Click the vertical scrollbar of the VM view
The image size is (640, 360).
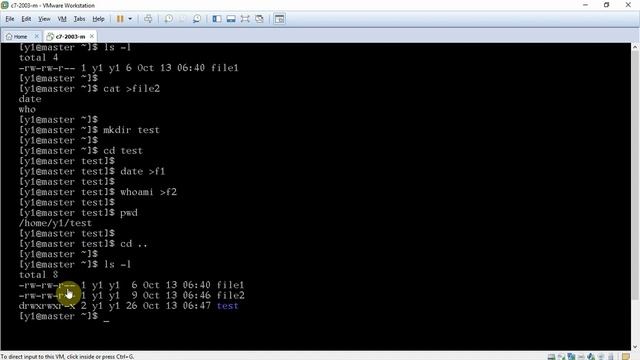click(x=635, y=176)
